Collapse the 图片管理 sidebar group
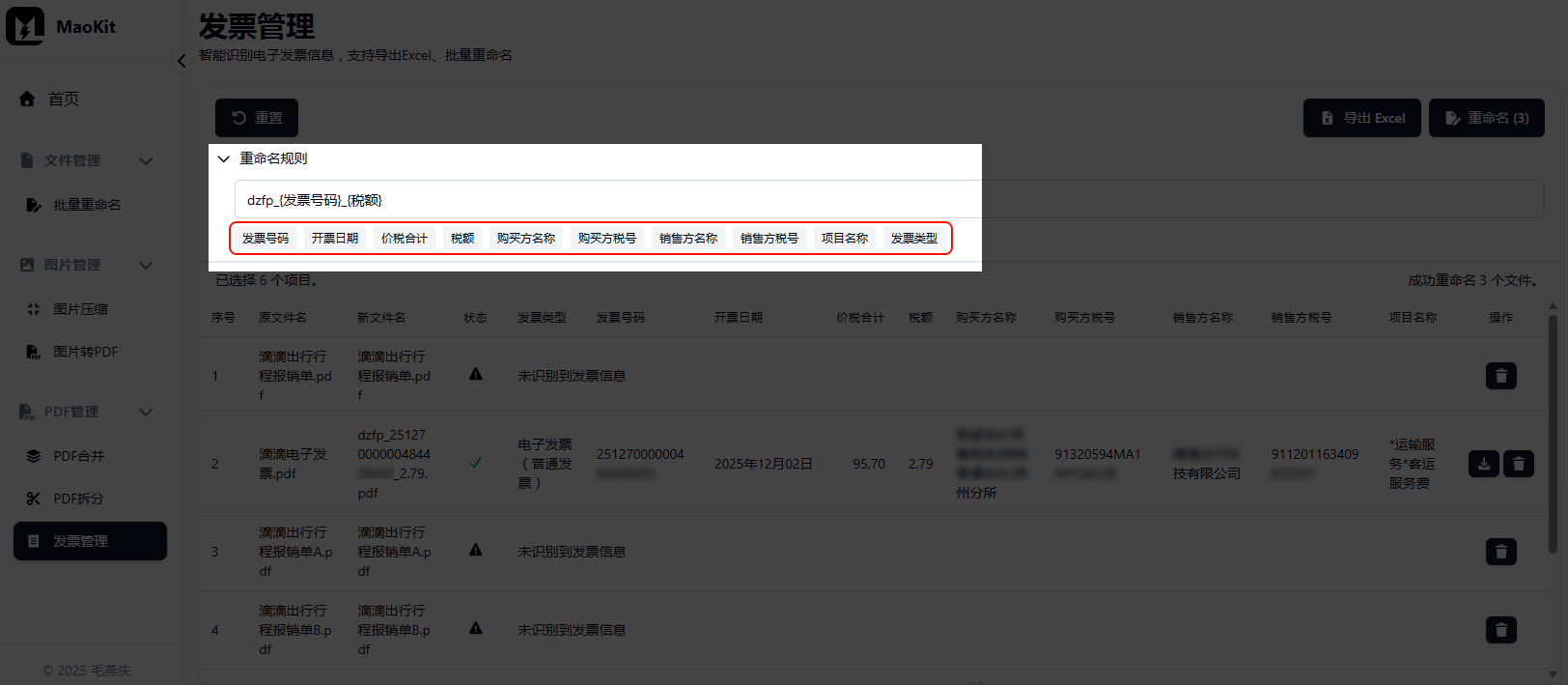 [146, 265]
